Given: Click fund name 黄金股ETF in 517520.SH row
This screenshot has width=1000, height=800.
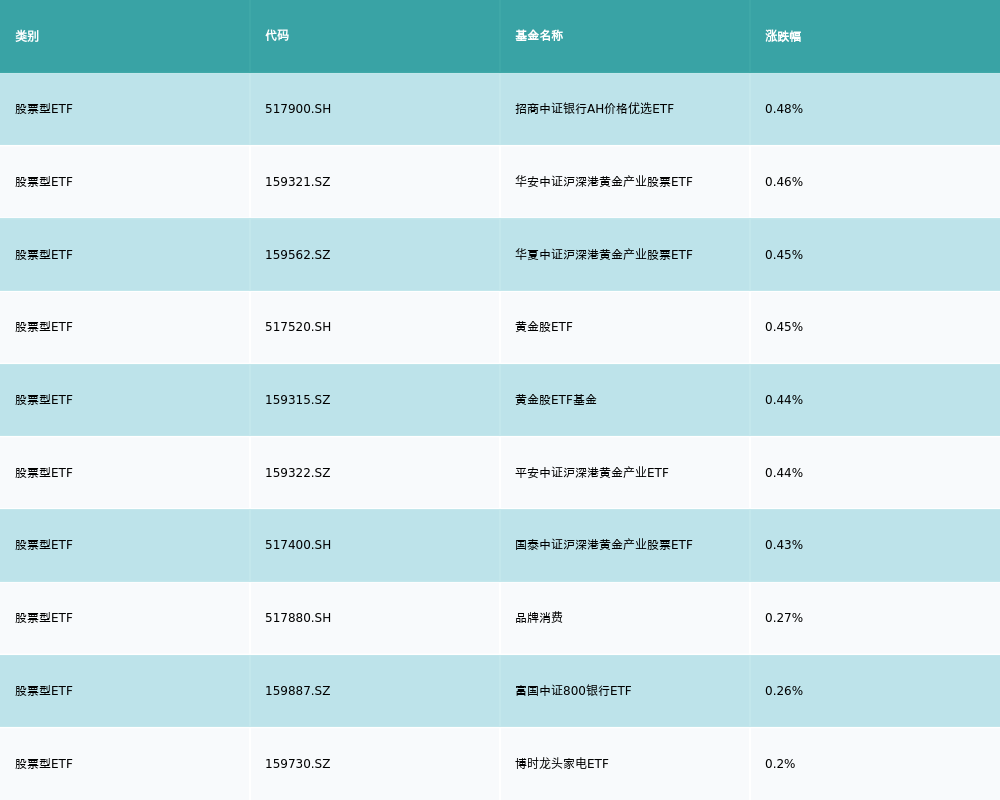Looking at the screenshot, I should click(544, 327).
